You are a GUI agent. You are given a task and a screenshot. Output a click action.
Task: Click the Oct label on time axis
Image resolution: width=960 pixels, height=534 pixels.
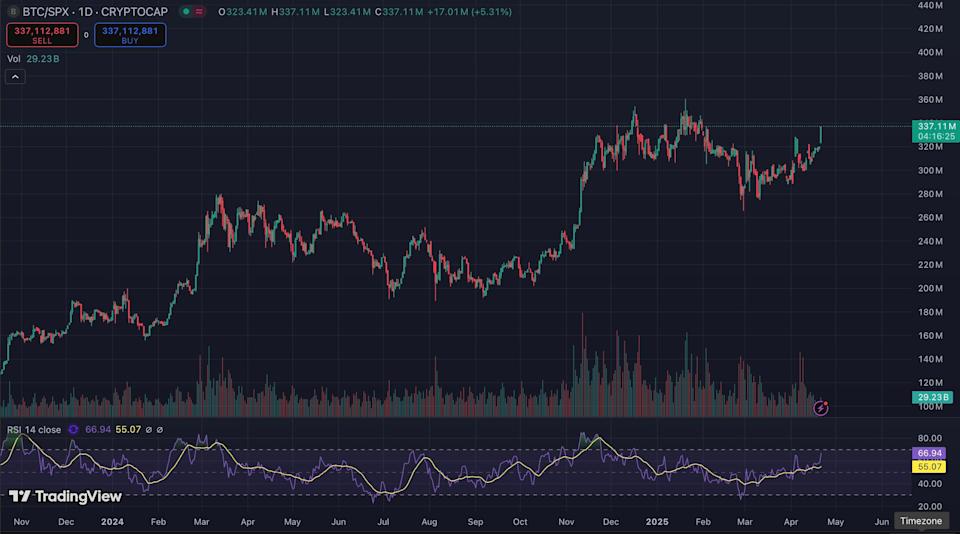pyautogui.click(x=520, y=522)
